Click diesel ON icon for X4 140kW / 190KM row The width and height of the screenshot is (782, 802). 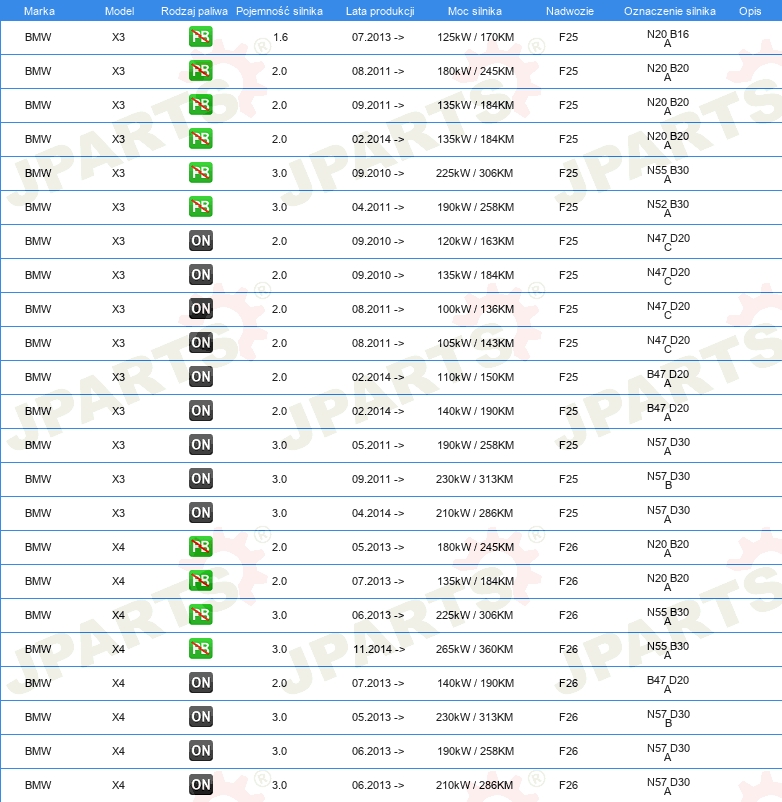[x=200, y=683]
